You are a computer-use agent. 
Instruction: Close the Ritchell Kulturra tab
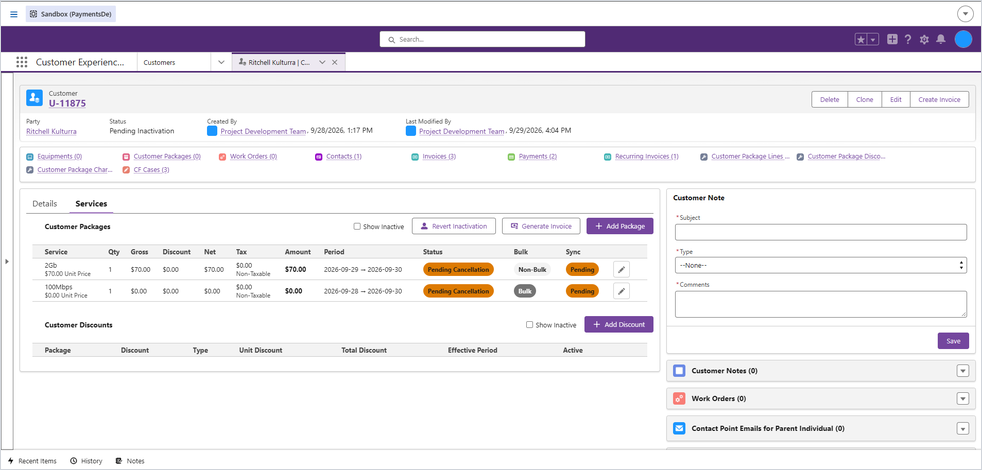(x=334, y=63)
